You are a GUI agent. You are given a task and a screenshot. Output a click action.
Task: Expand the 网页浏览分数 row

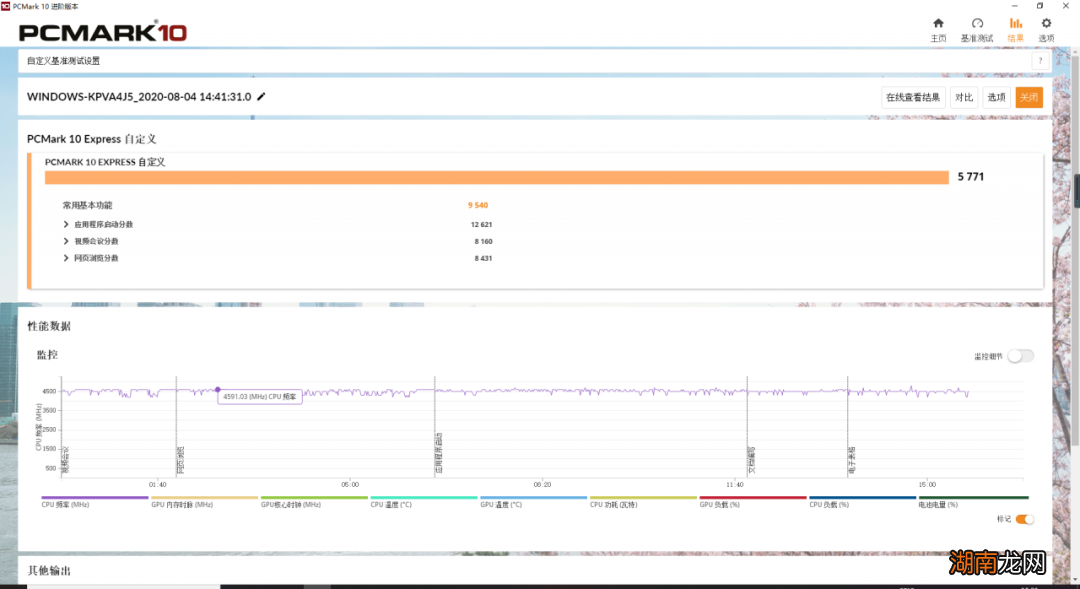click(66, 258)
